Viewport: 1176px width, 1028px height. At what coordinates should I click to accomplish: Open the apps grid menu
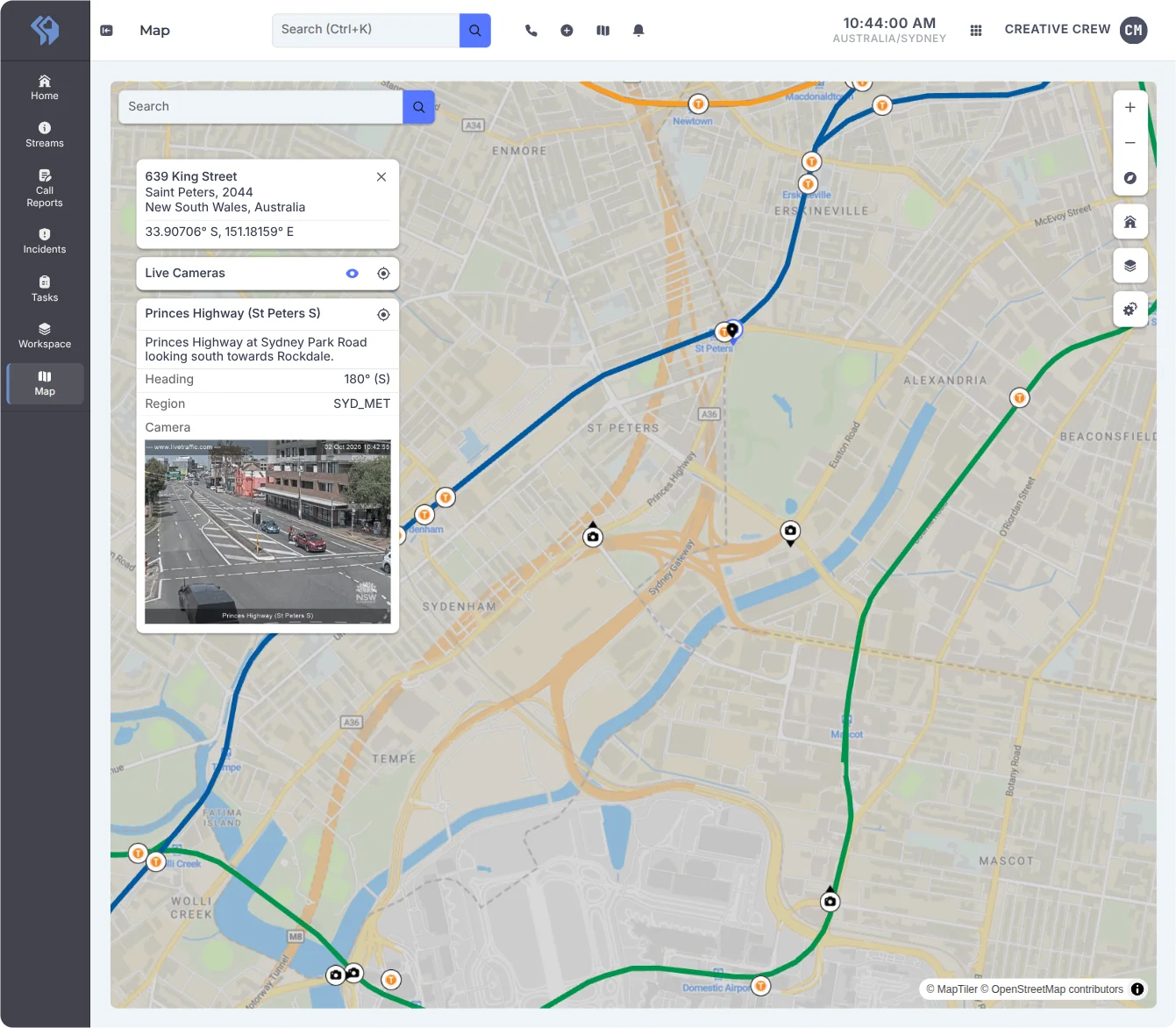[x=976, y=31]
